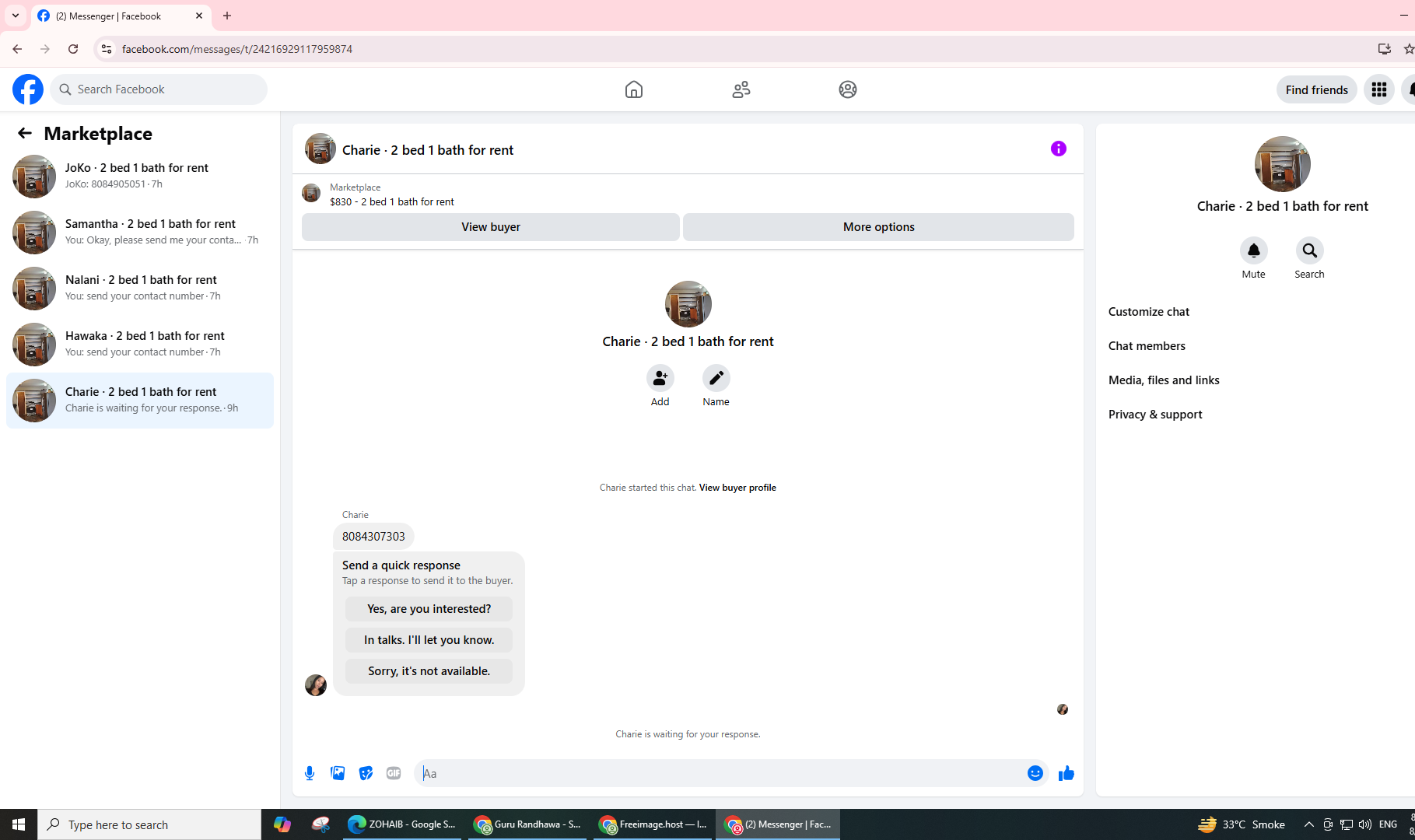Open the tab search dropdown arrow
This screenshot has height=840, width=1415.
tap(16, 16)
